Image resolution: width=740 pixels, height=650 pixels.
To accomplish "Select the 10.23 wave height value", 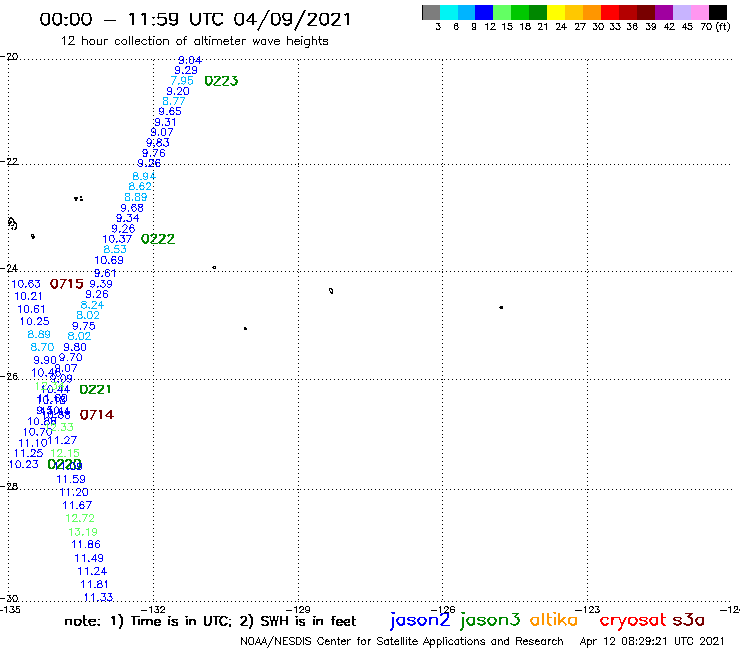I will pos(24,464).
